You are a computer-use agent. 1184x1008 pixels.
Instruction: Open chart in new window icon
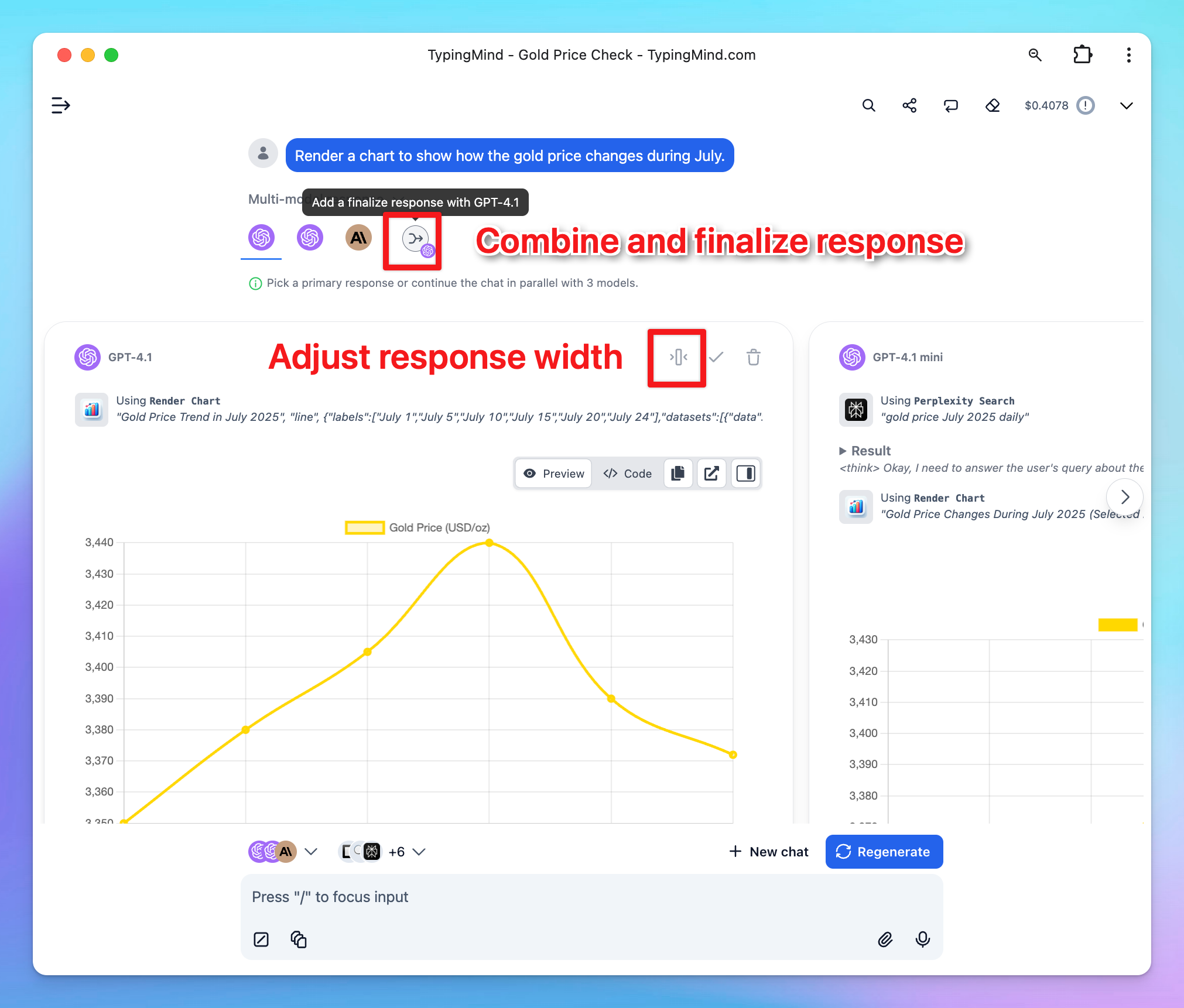[x=711, y=474]
